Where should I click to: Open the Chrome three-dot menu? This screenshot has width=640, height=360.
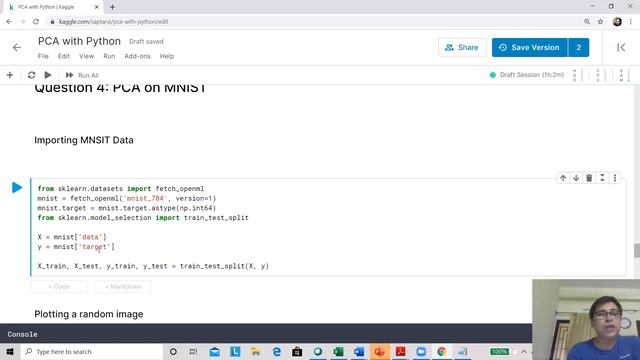coord(631,22)
